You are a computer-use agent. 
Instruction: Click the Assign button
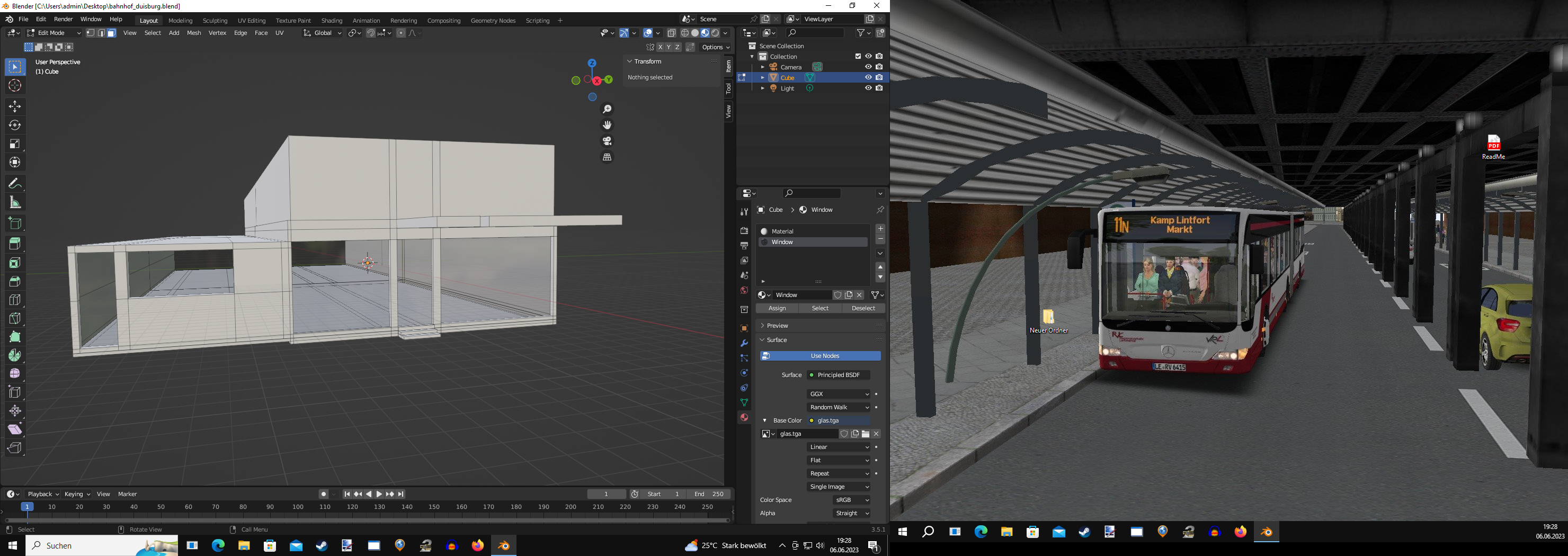click(x=777, y=308)
